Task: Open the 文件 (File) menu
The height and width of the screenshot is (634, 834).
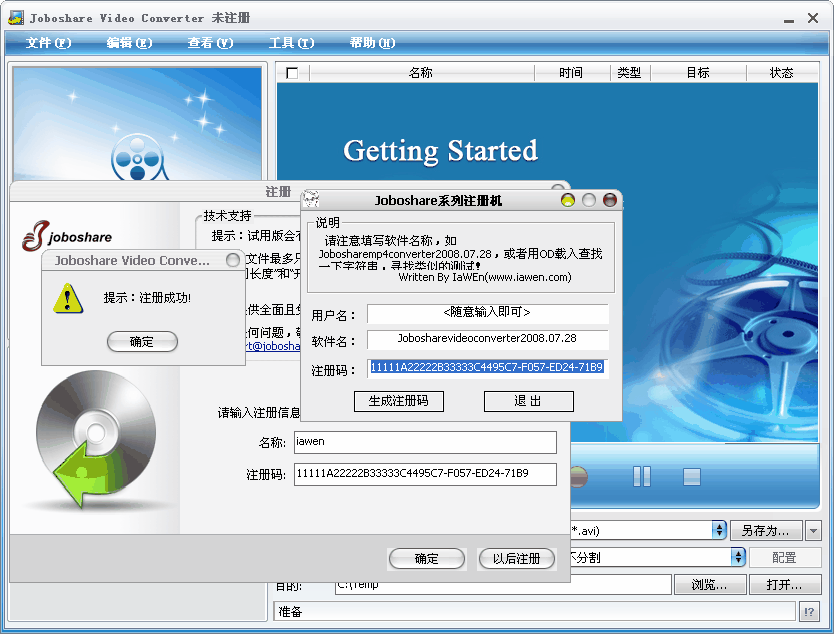Action: [x=48, y=43]
